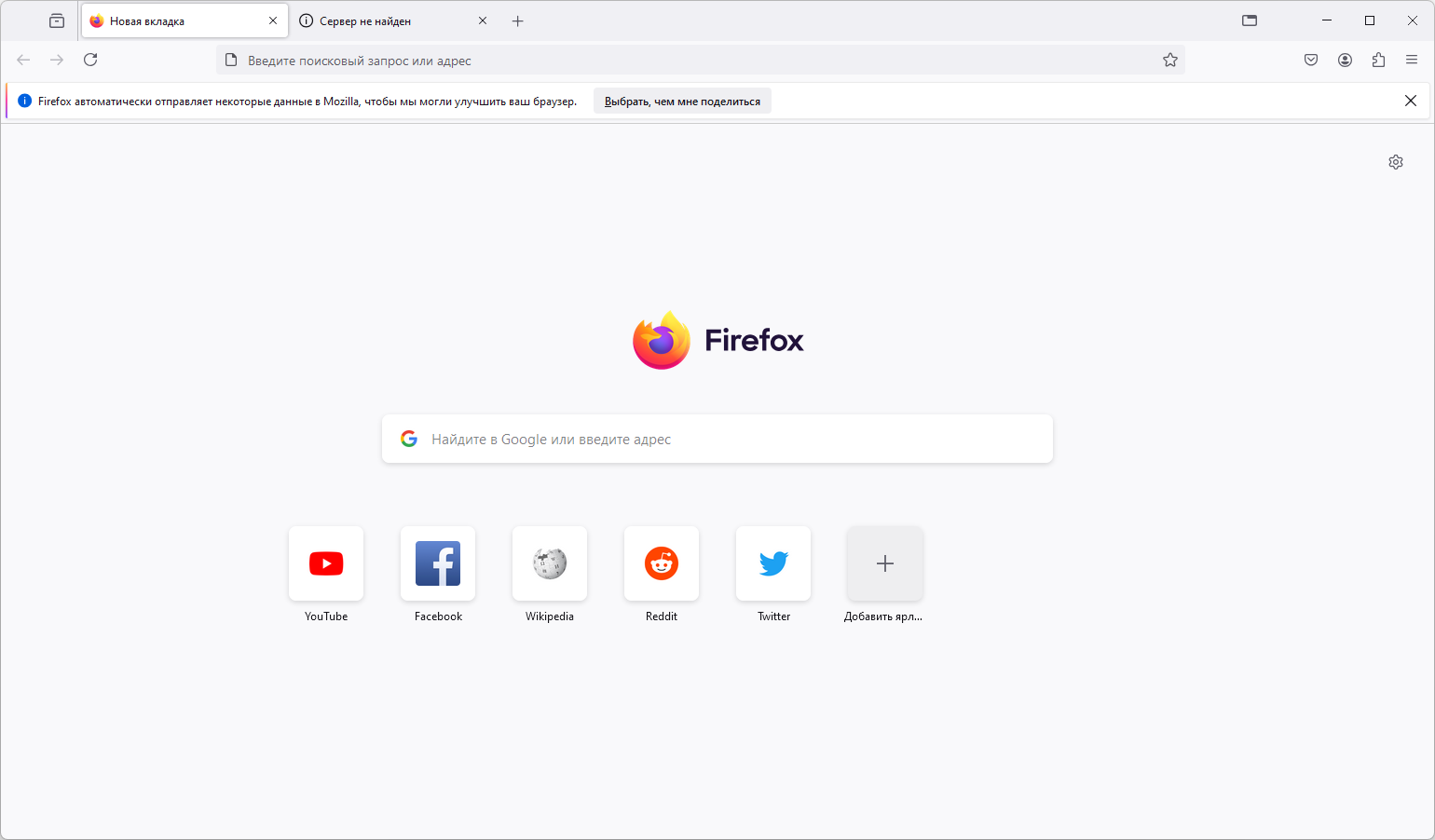Dismiss the Mozilla data notification bar
The width and height of the screenshot is (1435, 840).
pos(1411,101)
